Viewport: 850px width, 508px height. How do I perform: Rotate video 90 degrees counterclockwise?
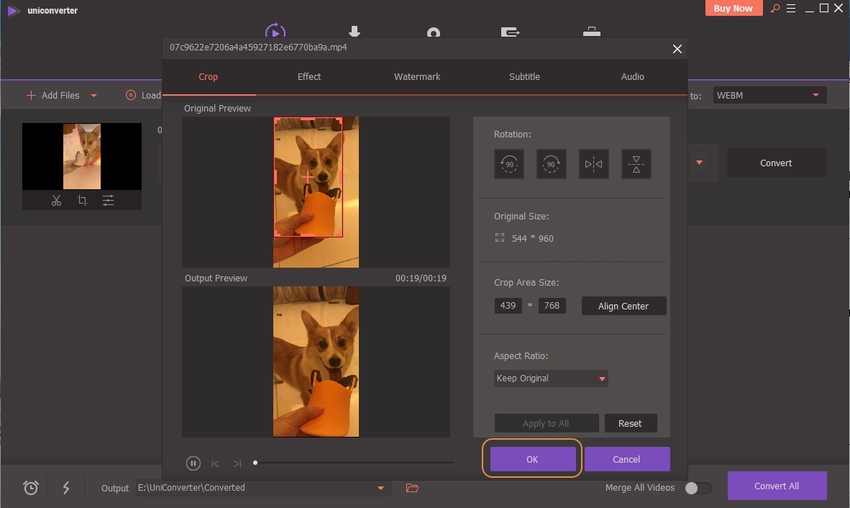point(509,164)
